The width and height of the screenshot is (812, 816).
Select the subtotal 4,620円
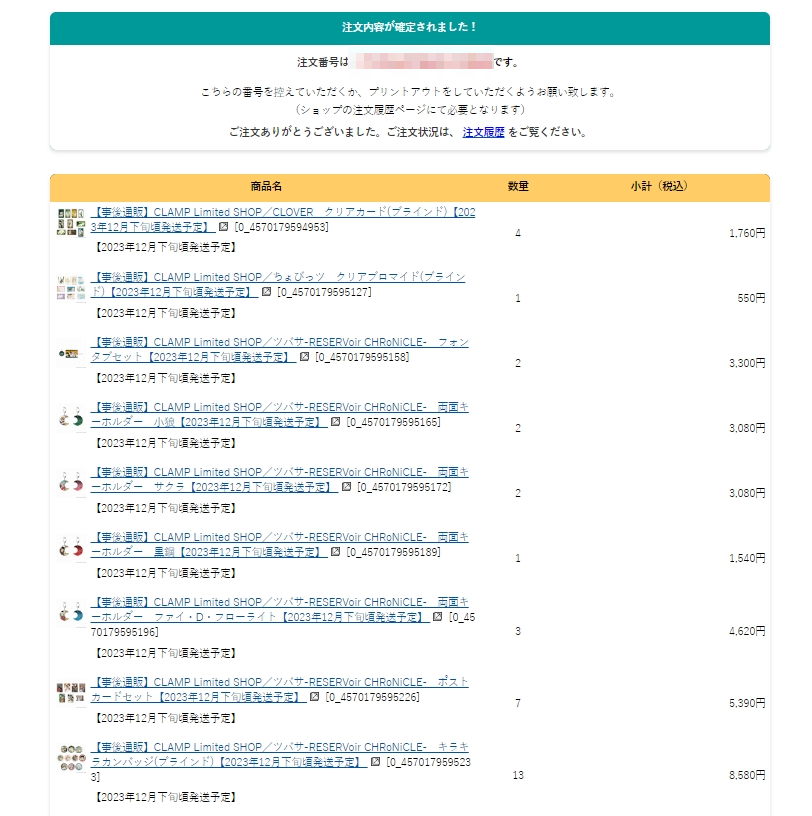[x=747, y=631]
